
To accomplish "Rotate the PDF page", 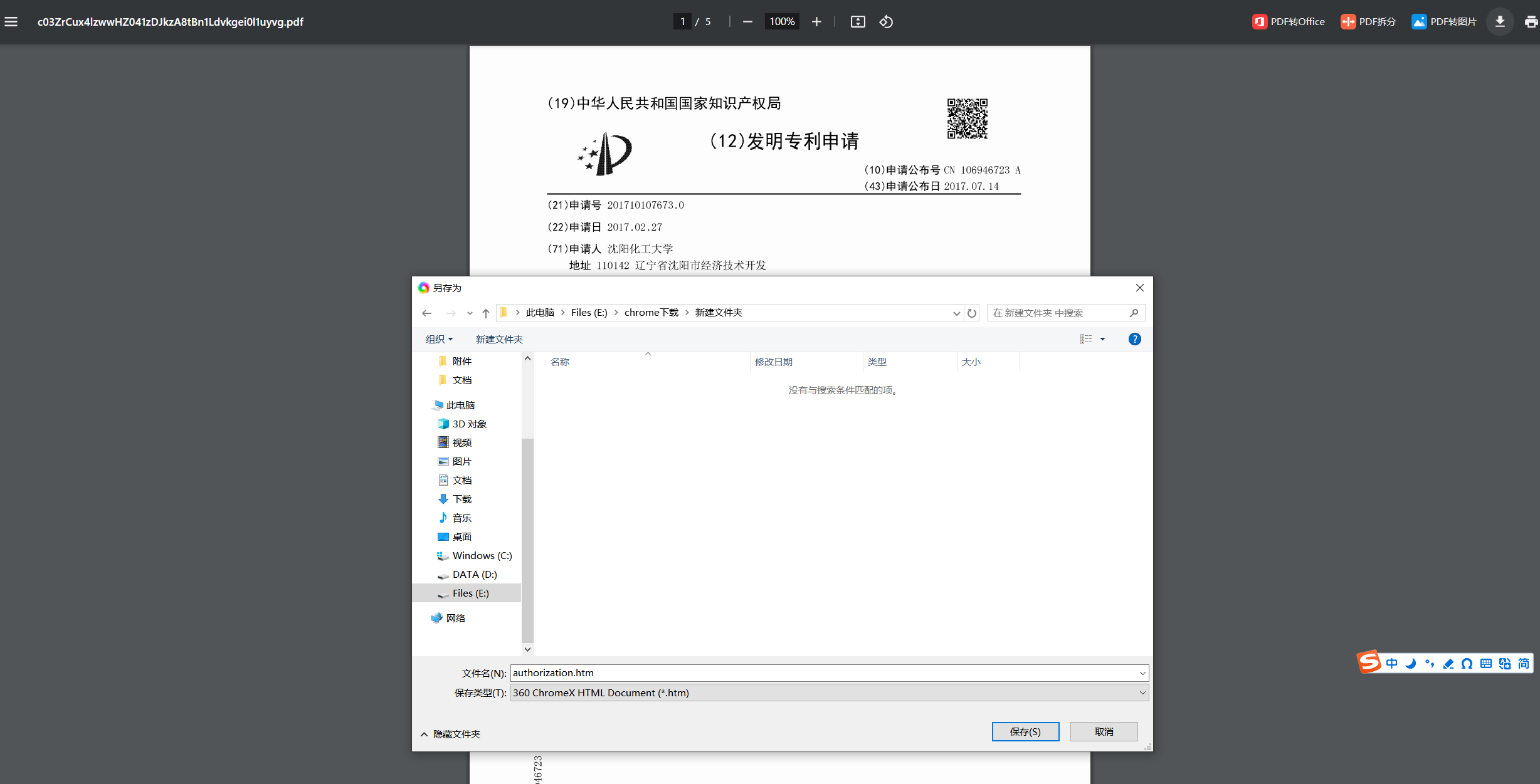I will 886,21.
